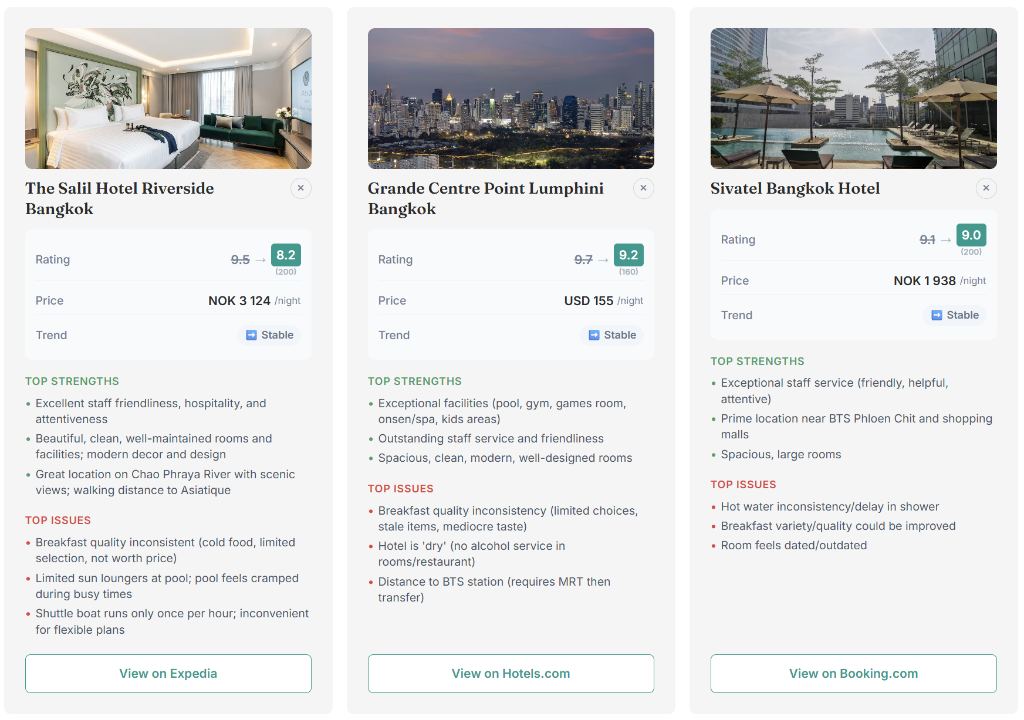
Task: Select the 9.2 rating badge for Grande Centre Point
Action: pos(628,254)
